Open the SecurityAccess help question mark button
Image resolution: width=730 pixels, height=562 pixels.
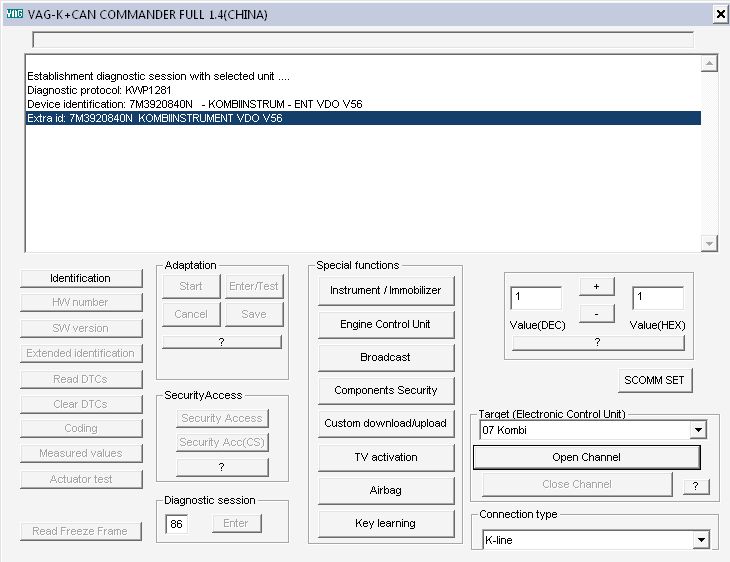pyautogui.click(x=222, y=467)
